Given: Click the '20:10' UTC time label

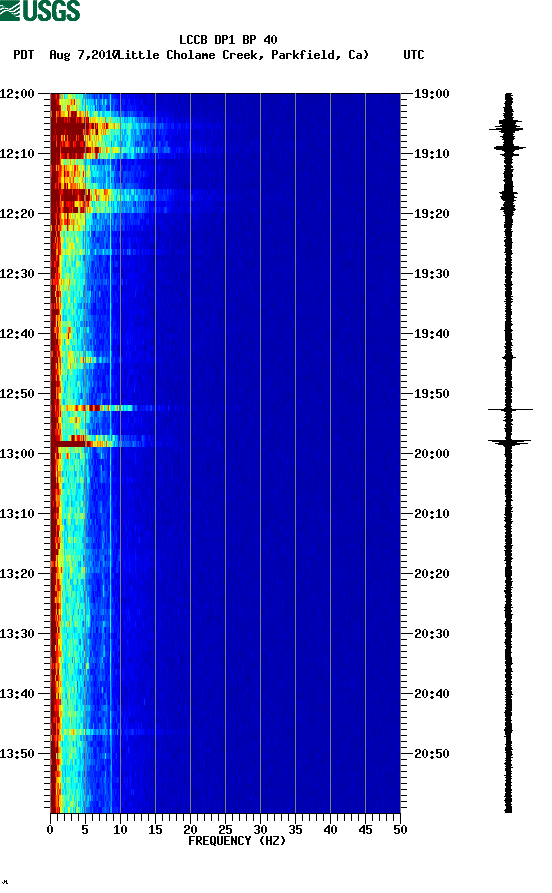Looking at the screenshot, I should 432,514.
